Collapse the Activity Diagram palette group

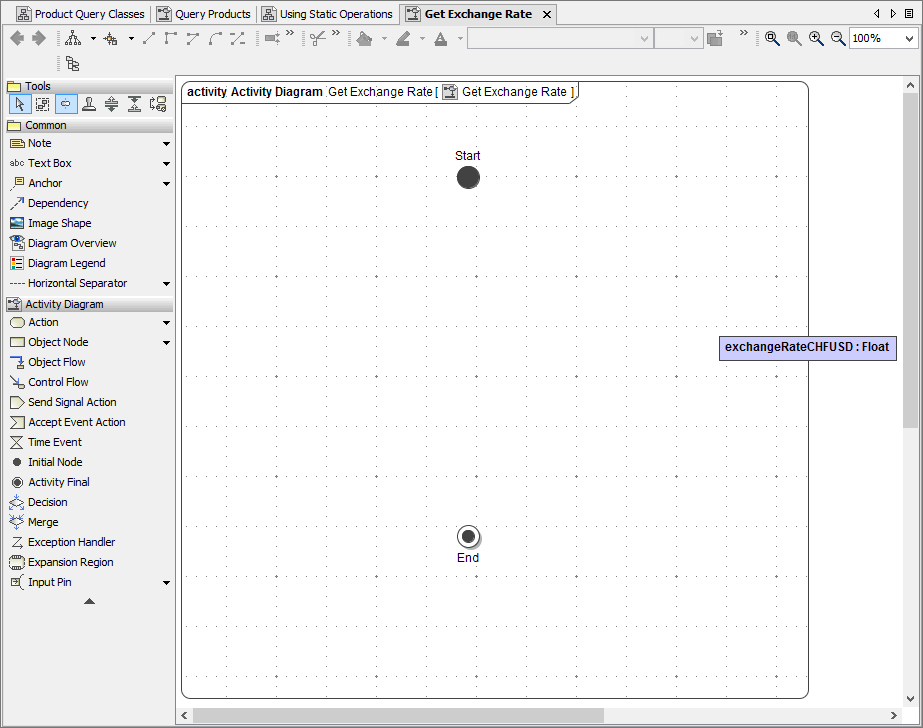click(64, 304)
